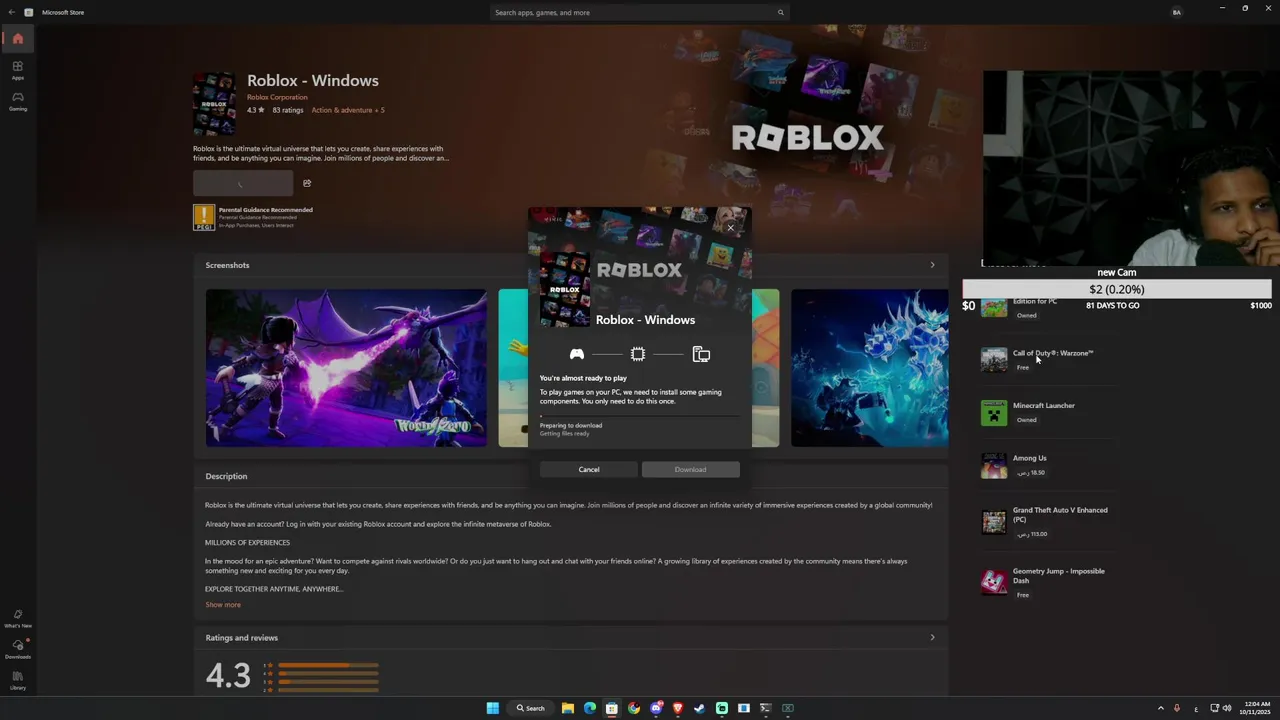Click the Minecraft Launcher creeper thumbnail
This screenshot has width=1280, height=720.
[x=994, y=412]
